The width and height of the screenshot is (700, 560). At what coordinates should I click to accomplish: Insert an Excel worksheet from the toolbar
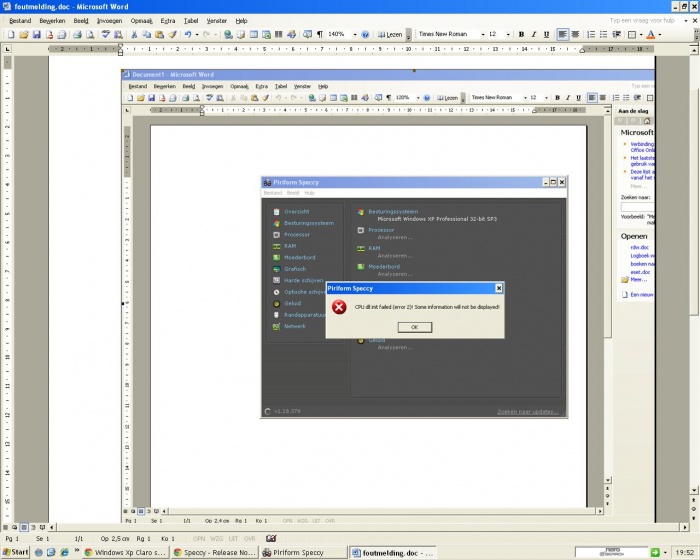266,34
